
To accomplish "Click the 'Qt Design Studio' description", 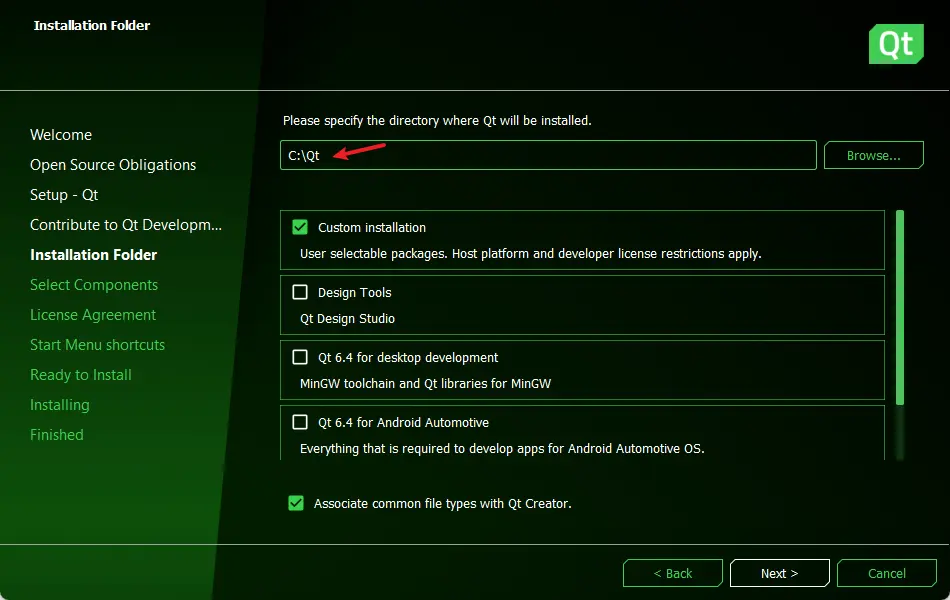I will point(348,319).
